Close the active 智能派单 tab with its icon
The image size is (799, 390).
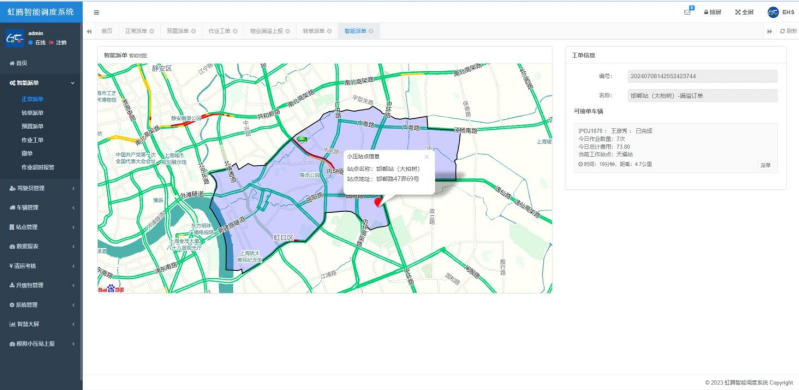point(370,31)
